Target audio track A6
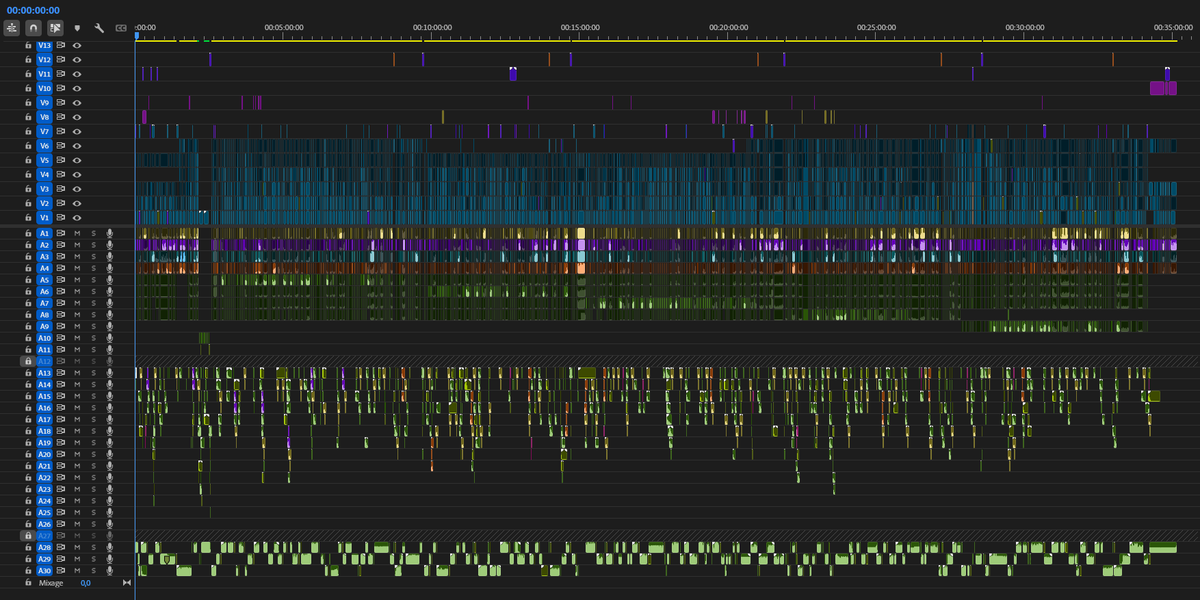1200x600 pixels. (x=44, y=291)
